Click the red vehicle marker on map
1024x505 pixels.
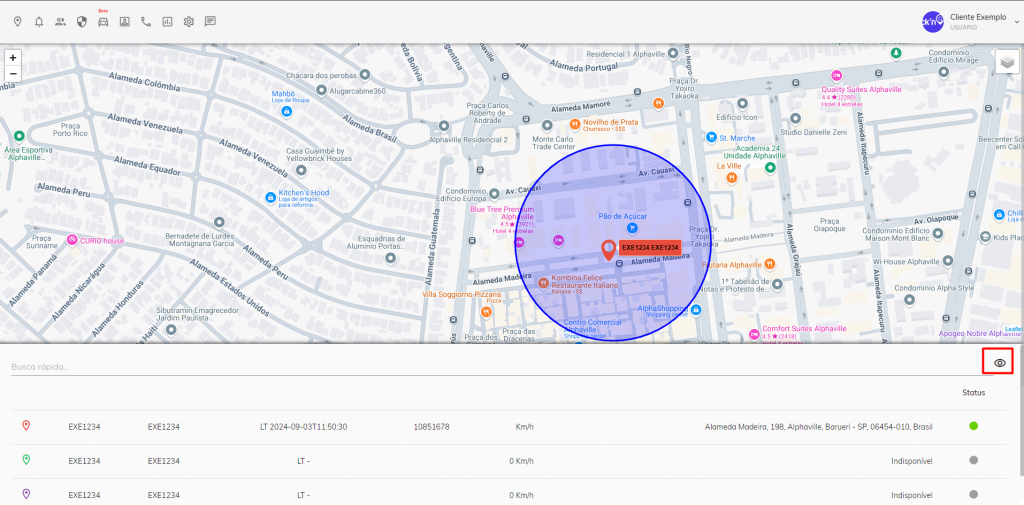(609, 251)
